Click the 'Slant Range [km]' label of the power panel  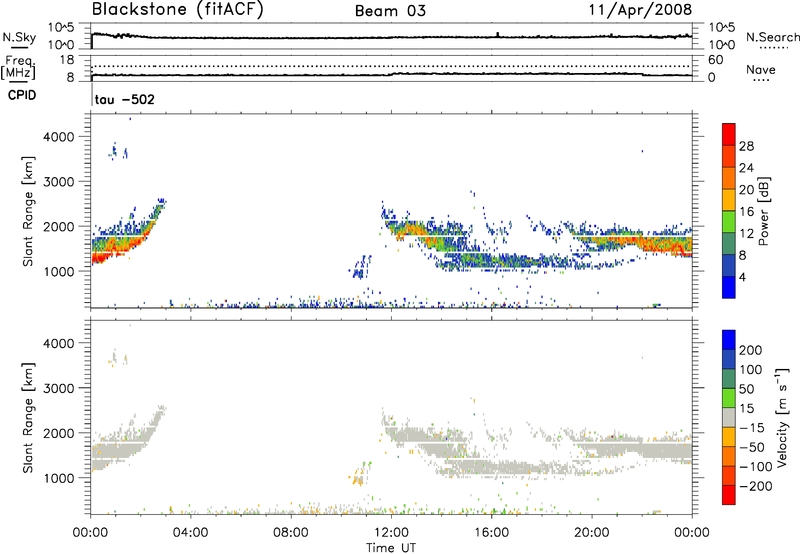28,211
